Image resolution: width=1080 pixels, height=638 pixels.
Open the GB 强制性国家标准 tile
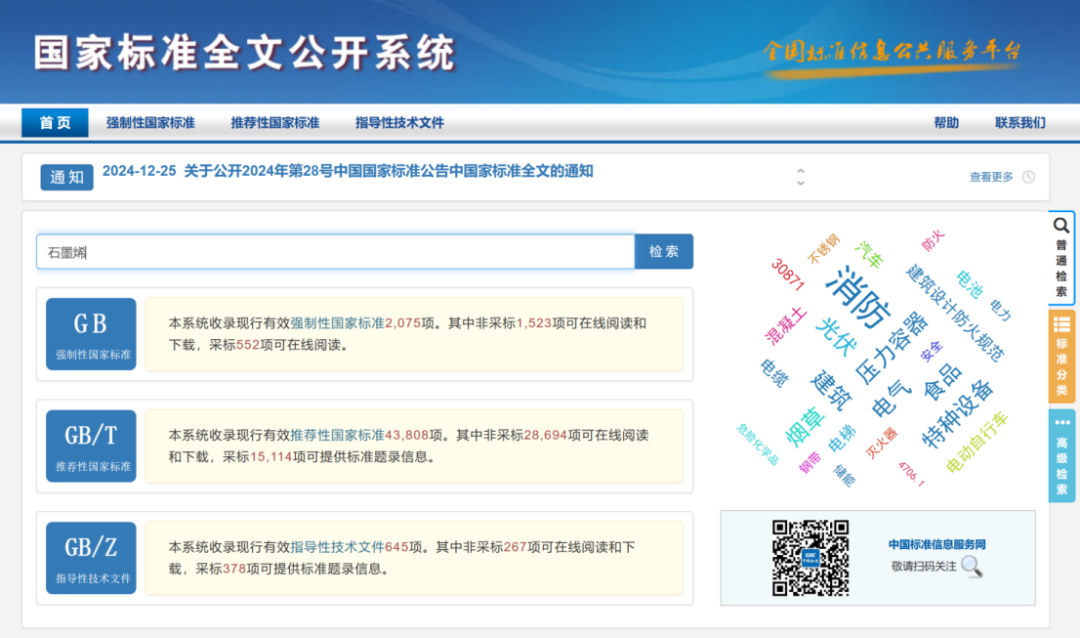point(91,334)
